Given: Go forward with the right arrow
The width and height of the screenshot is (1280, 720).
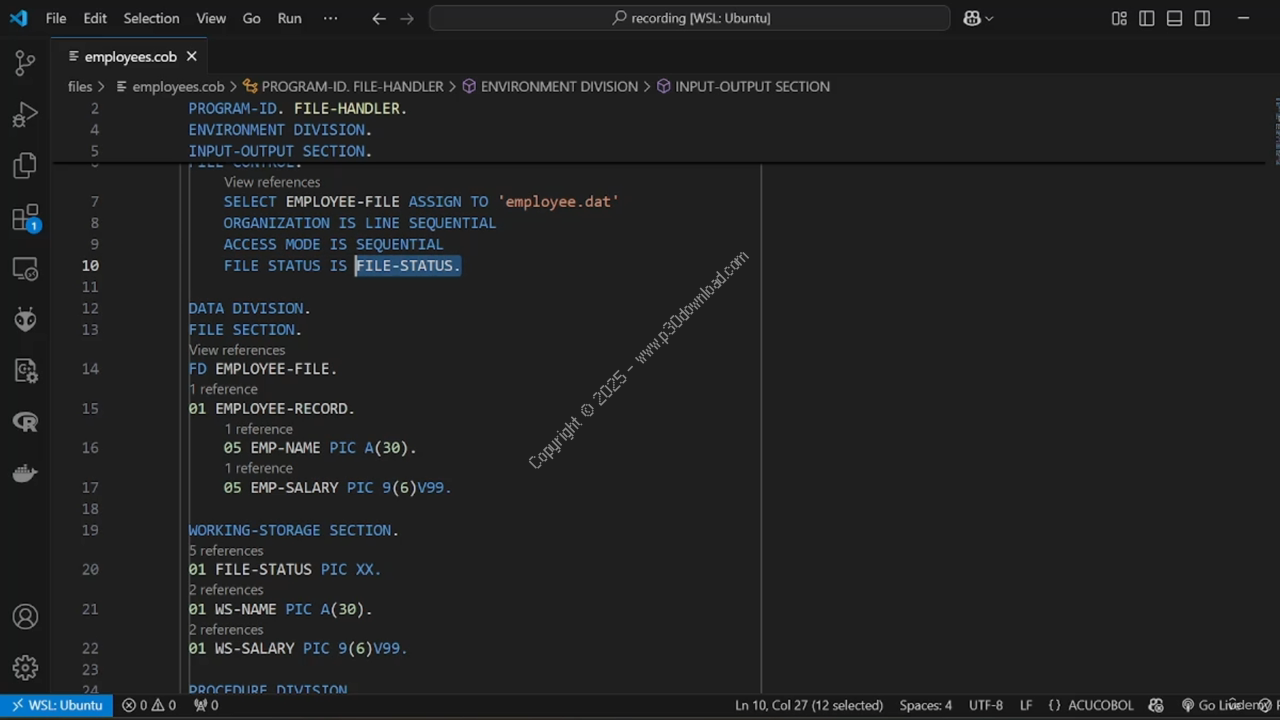Looking at the screenshot, I should pos(407,18).
